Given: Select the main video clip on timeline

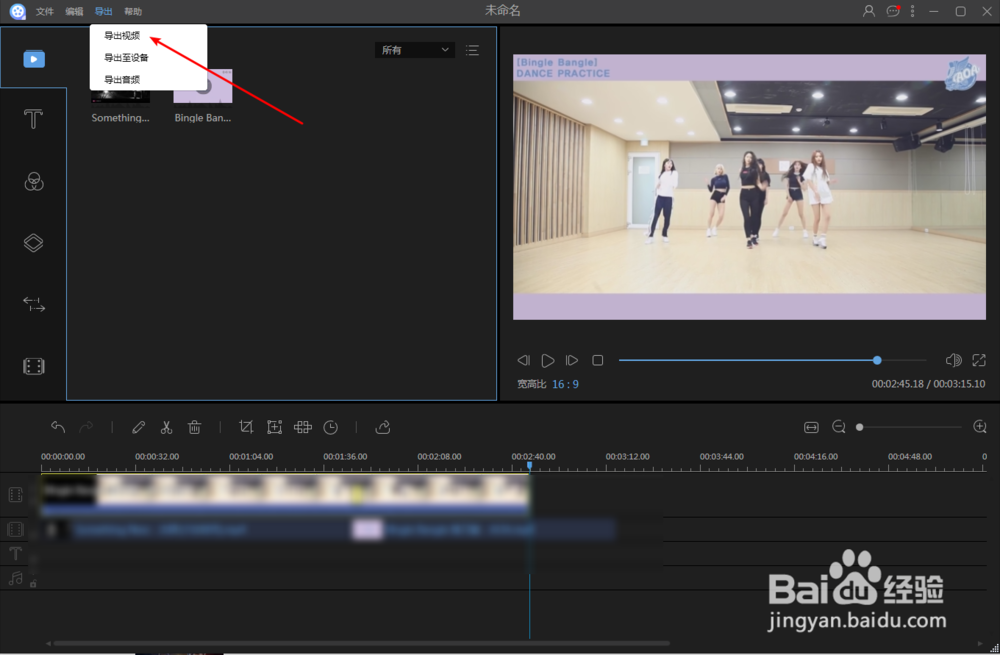Looking at the screenshot, I should click(x=284, y=494).
